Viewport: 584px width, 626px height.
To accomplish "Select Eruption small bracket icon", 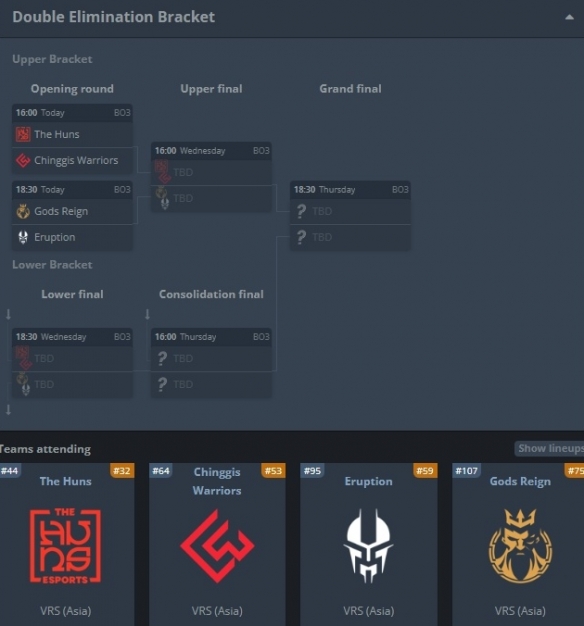I will [x=23, y=237].
